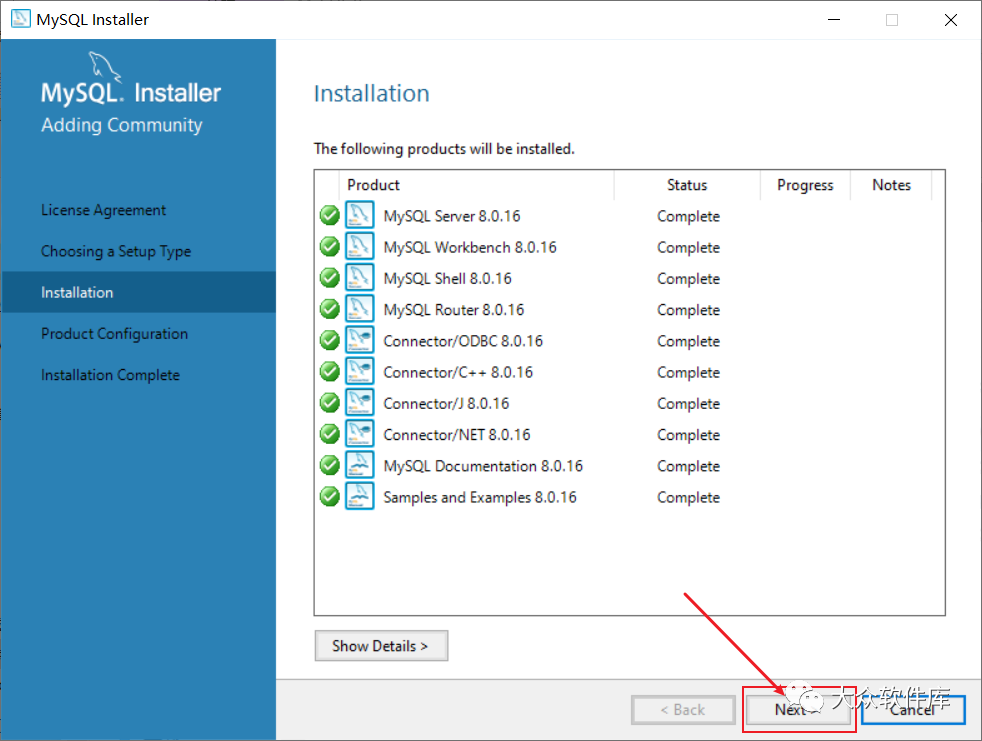This screenshot has height=741, width=982.
Task: Select the Samples and Examples 8.0.16 row text
Action: [480, 498]
